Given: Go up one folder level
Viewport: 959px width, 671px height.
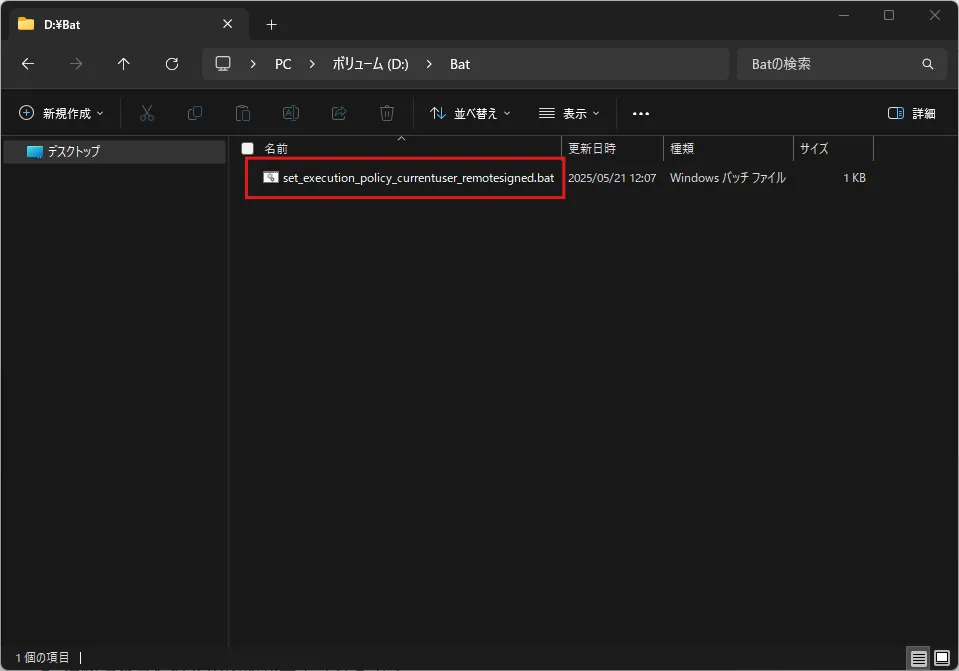Looking at the screenshot, I should [x=124, y=64].
